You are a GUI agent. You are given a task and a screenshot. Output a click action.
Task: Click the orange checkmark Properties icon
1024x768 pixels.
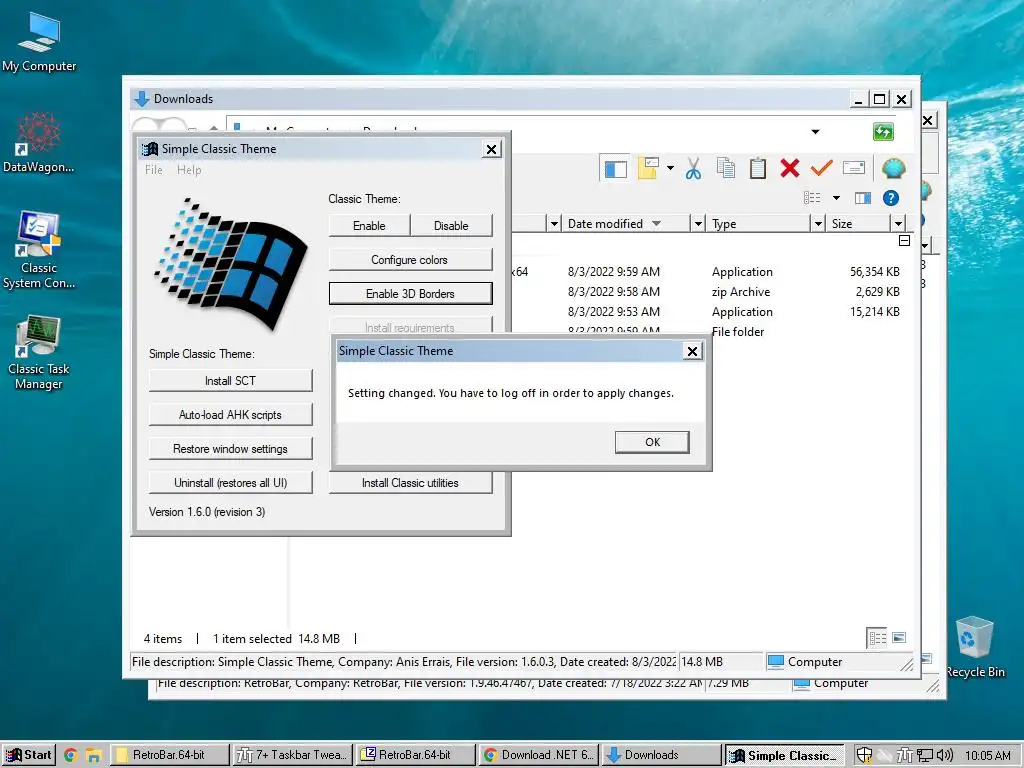coord(822,168)
